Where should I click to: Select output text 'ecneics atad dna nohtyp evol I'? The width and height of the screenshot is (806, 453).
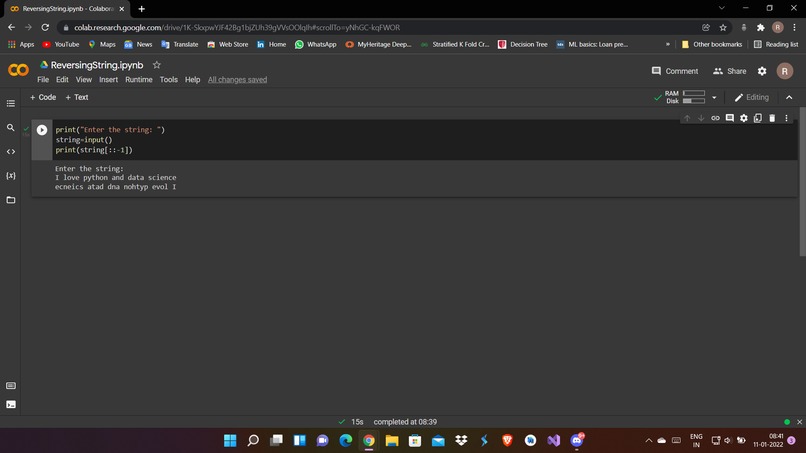(116, 187)
